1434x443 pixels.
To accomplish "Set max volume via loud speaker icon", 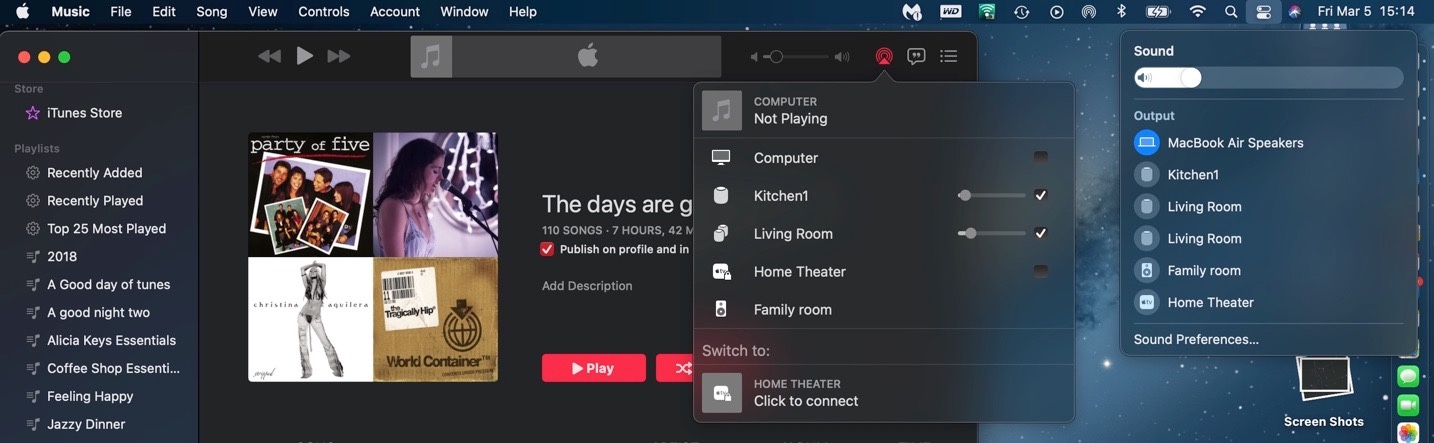I will pyautogui.click(x=842, y=57).
